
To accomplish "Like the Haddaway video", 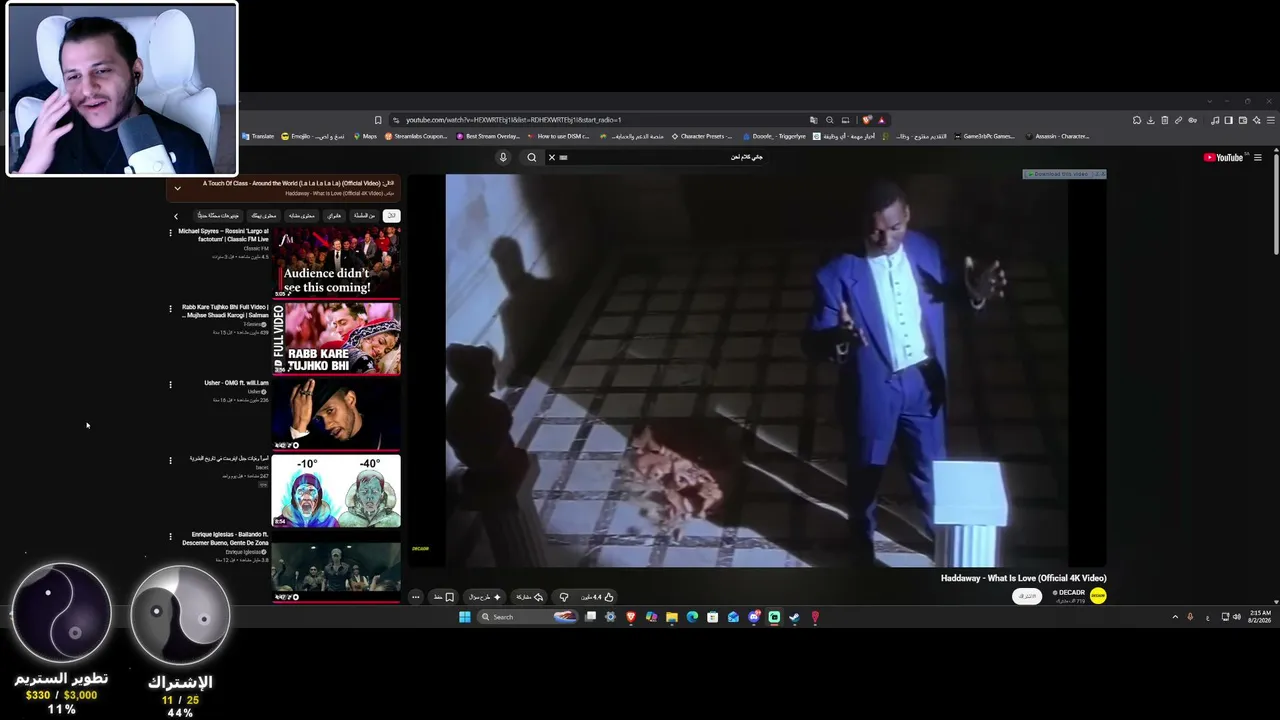I will point(597,597).
